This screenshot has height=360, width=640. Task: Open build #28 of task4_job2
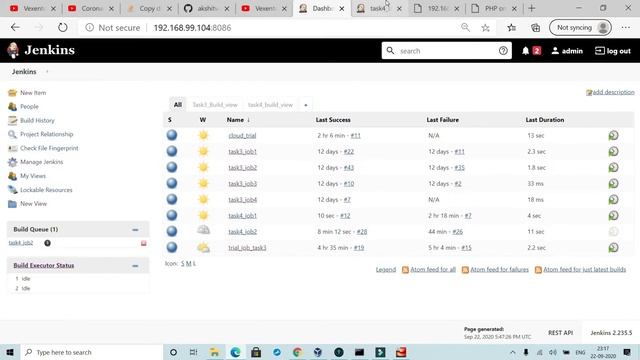click(x=362, y=231)
